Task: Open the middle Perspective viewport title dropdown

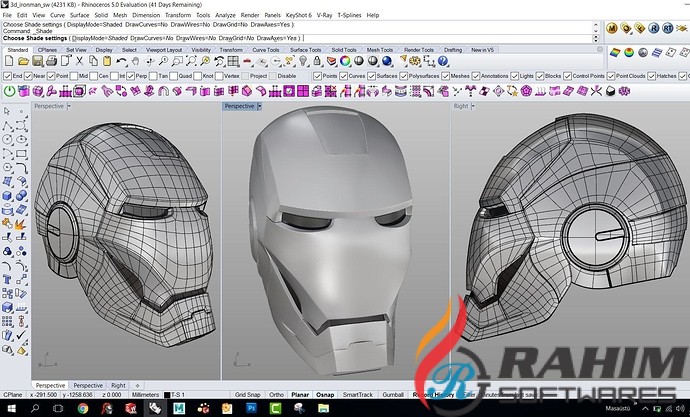Action: [242, 105]
